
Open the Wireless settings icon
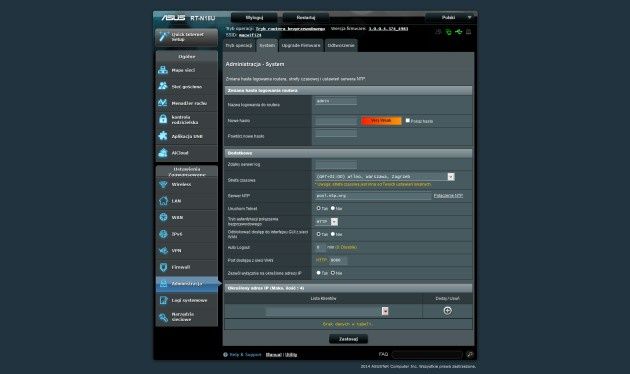(163, 184)
